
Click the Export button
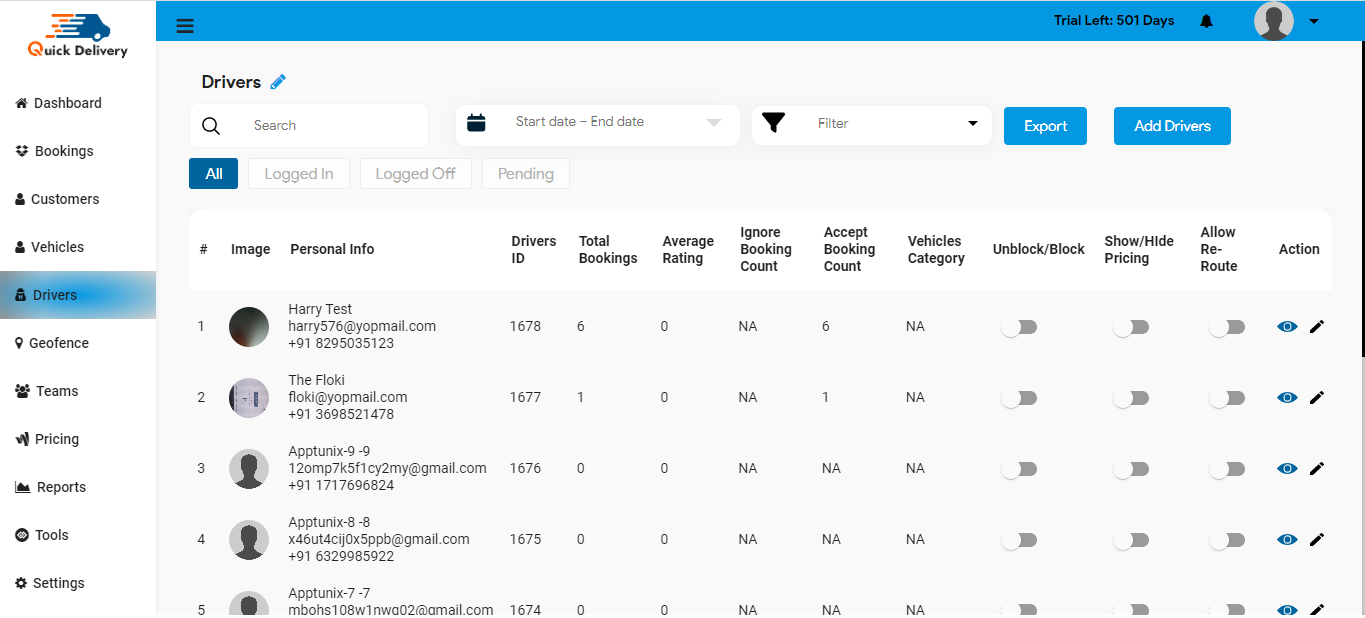pos(1045,125)
